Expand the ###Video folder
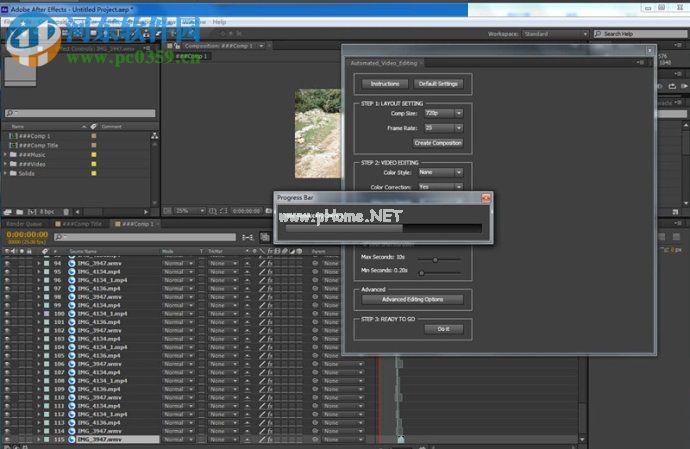 [5, 164]
